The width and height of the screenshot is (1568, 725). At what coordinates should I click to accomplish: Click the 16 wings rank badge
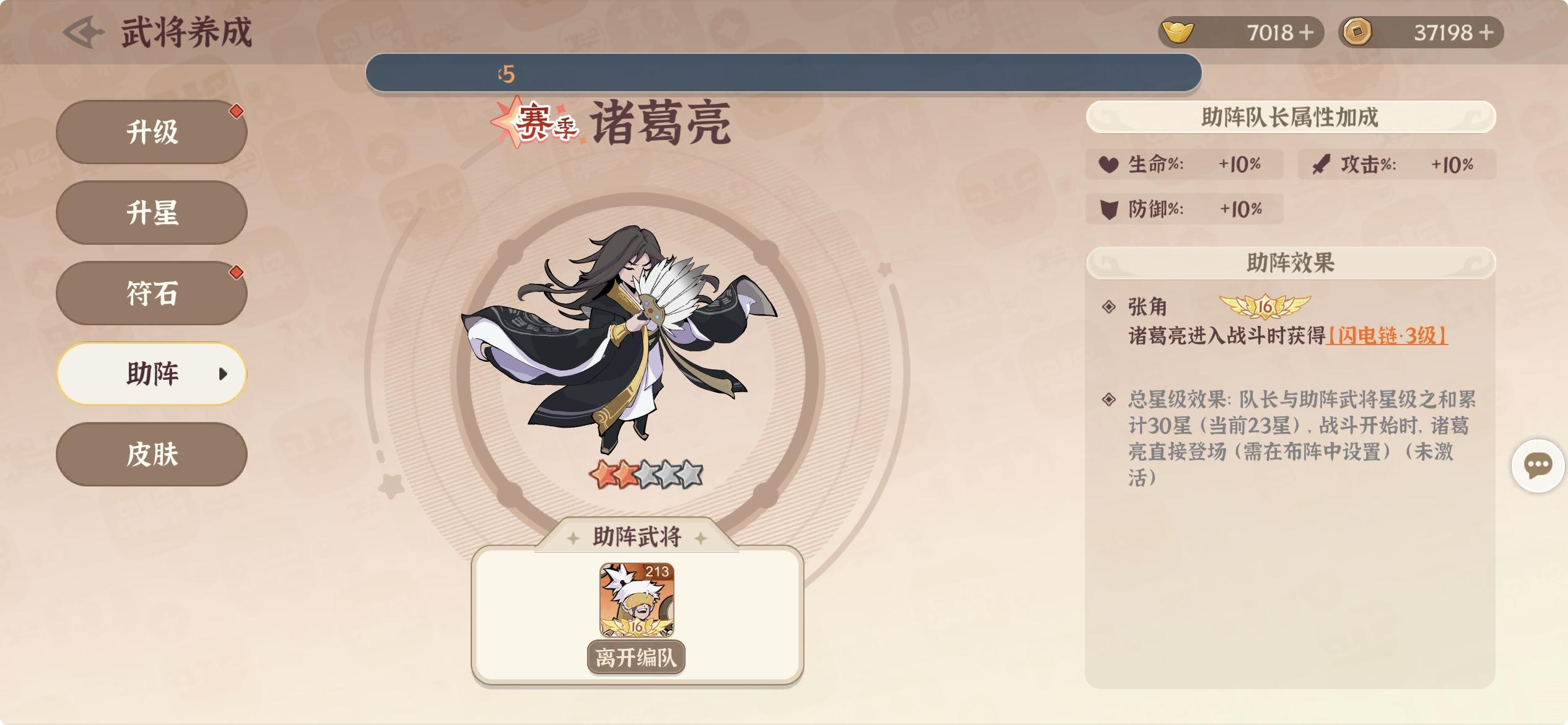1265,305
